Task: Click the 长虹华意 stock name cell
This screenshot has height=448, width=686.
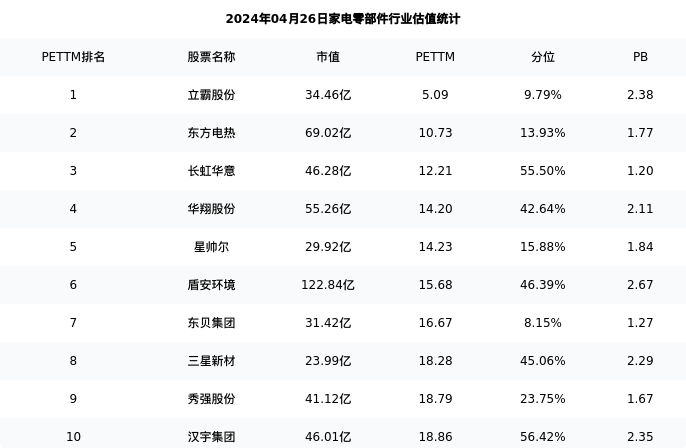Action: point(211,171)
